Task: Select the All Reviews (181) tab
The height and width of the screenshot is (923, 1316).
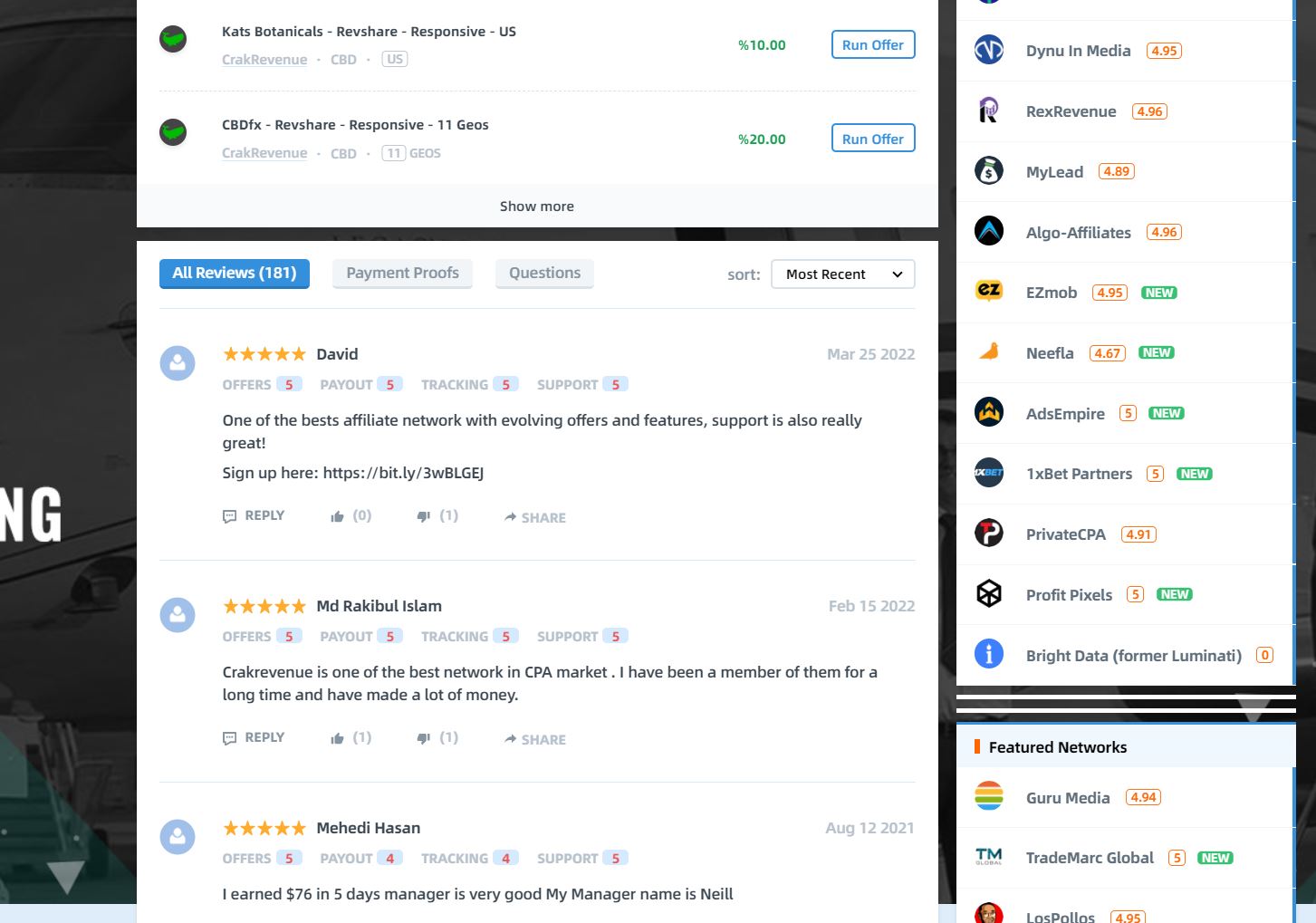Action: [235, 273]
